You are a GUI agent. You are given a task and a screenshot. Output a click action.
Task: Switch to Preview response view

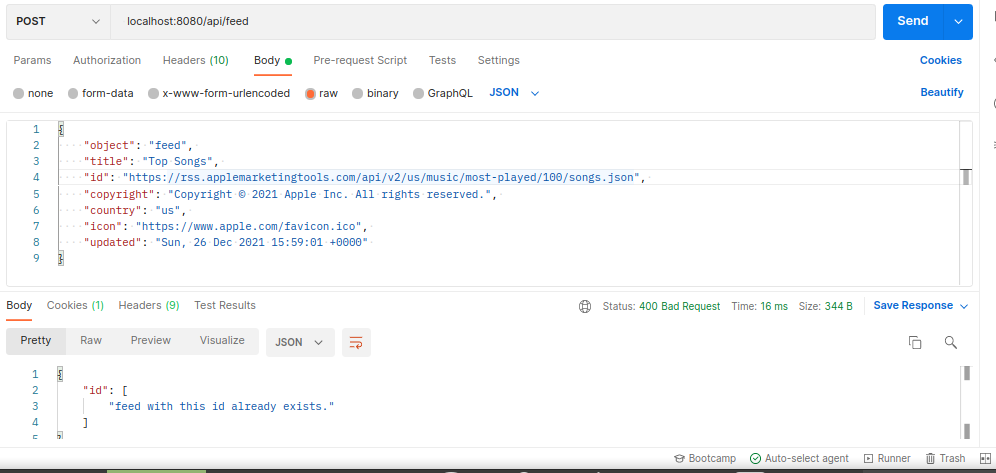151,341
